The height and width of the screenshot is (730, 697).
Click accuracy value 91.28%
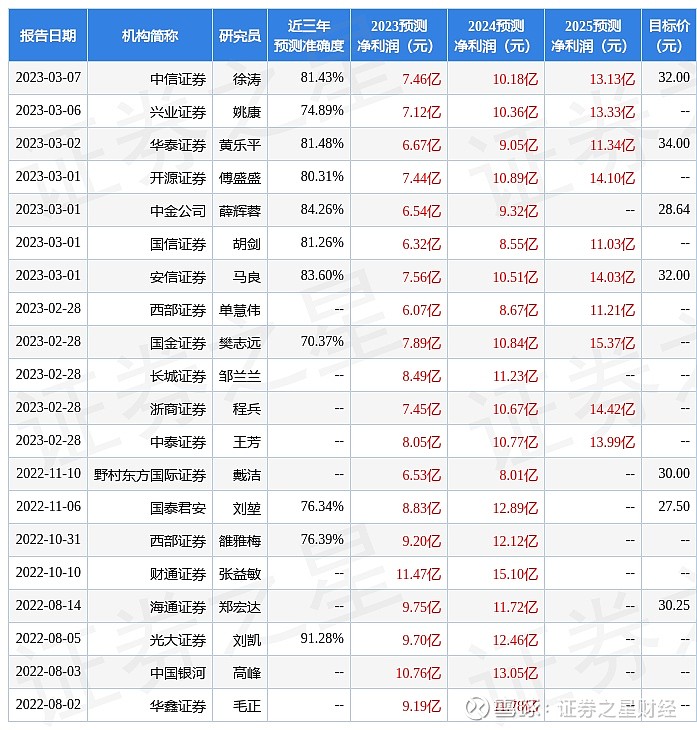tap(322, 639)
